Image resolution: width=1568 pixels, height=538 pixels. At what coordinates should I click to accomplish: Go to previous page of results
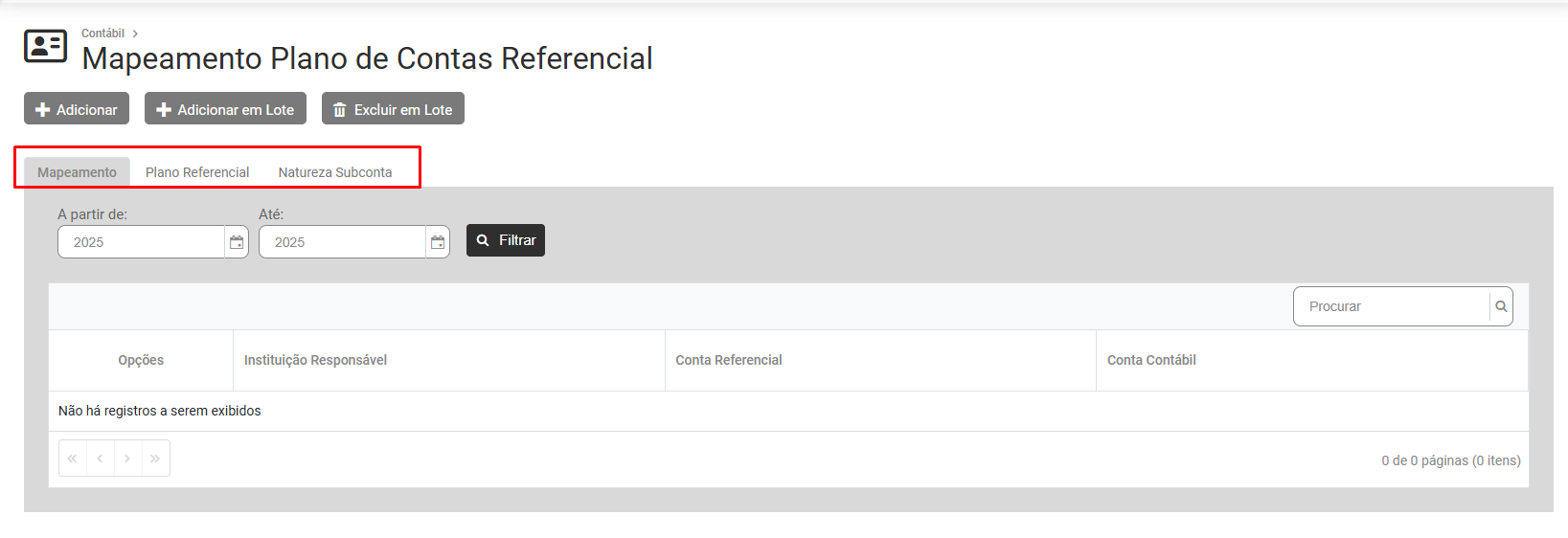click(100, 459)
